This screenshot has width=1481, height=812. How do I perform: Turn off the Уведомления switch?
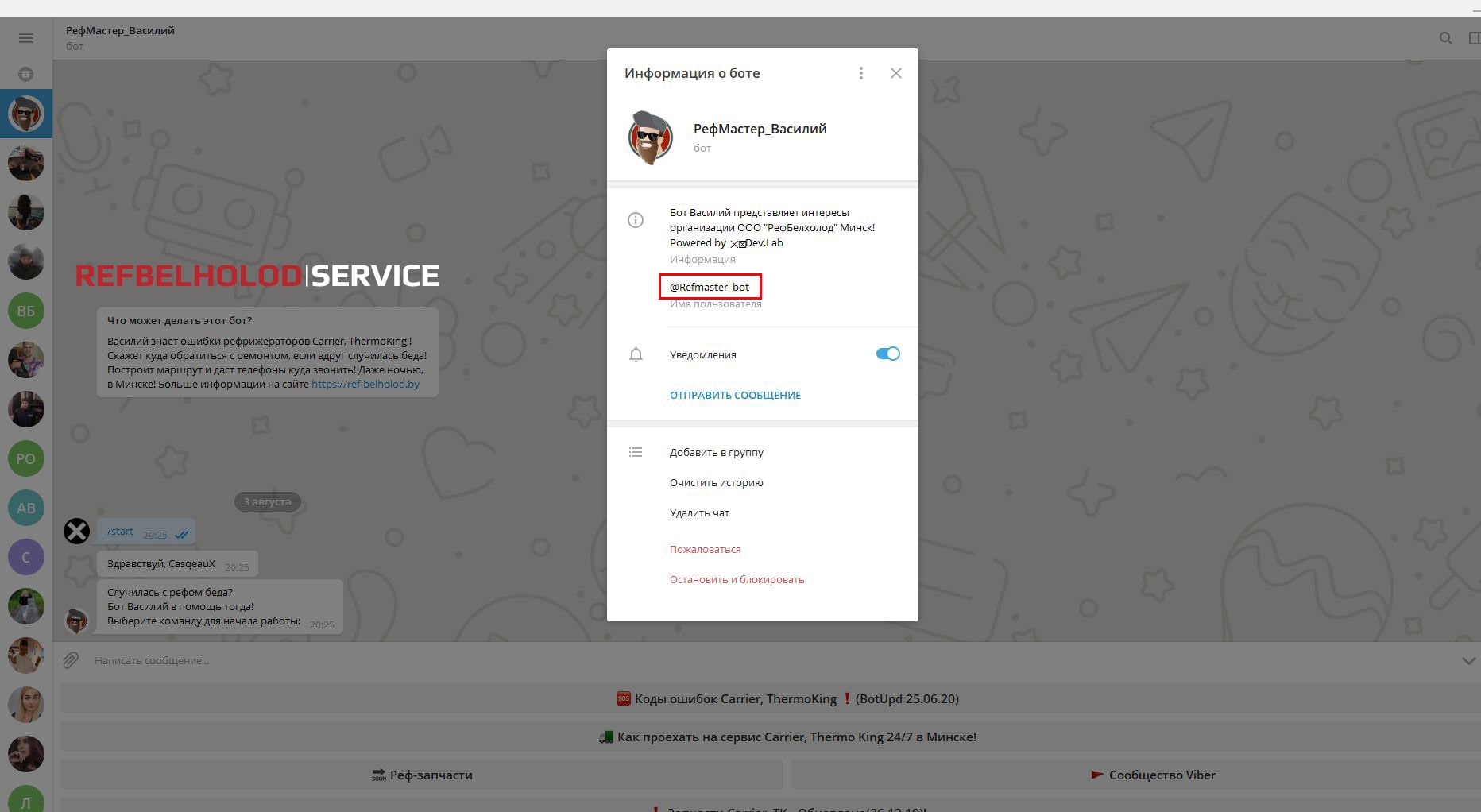[887, 354]
